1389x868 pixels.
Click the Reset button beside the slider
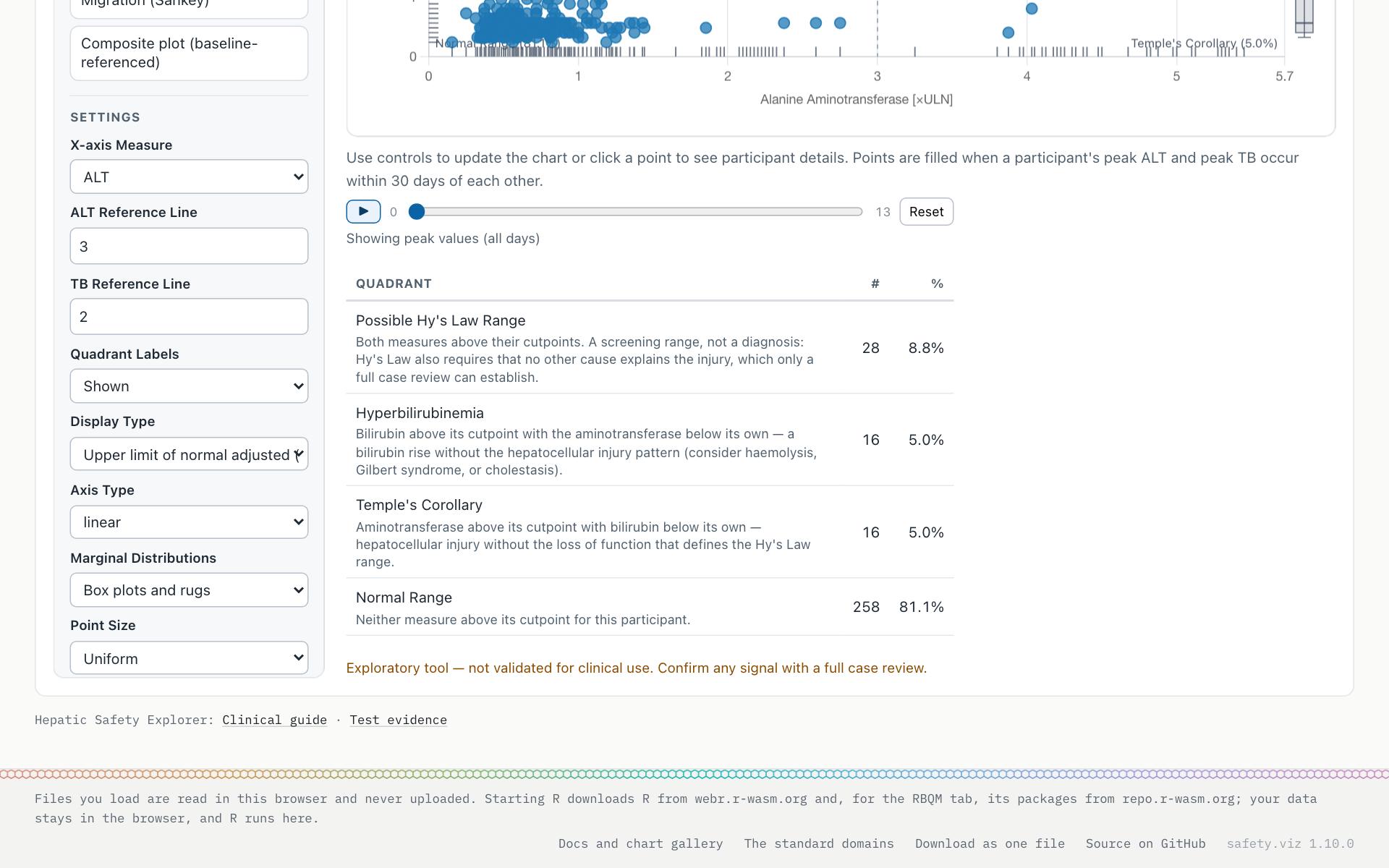click(926, 212)
